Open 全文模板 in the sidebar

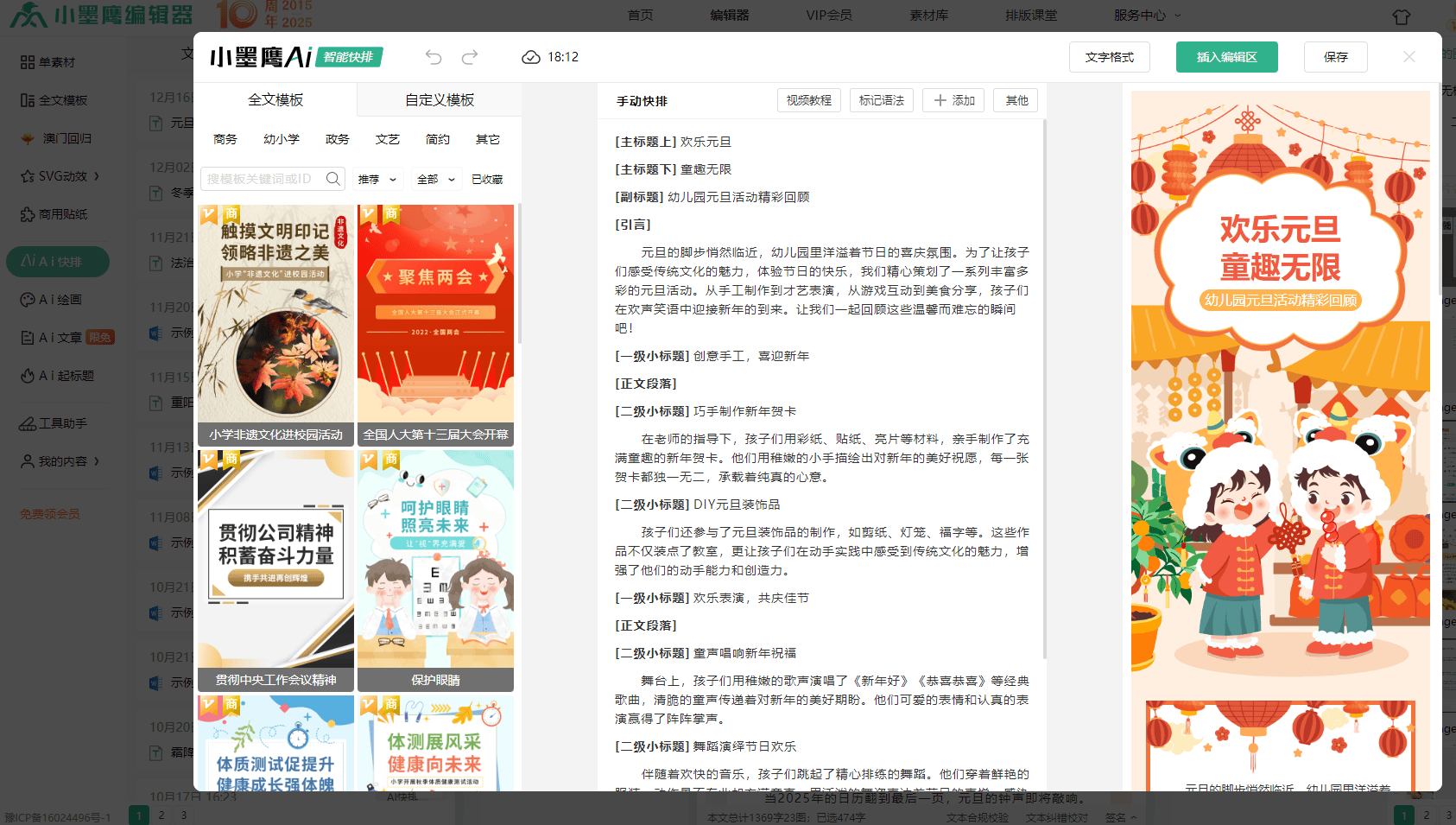pyautogui.click(x=54, y=100)
